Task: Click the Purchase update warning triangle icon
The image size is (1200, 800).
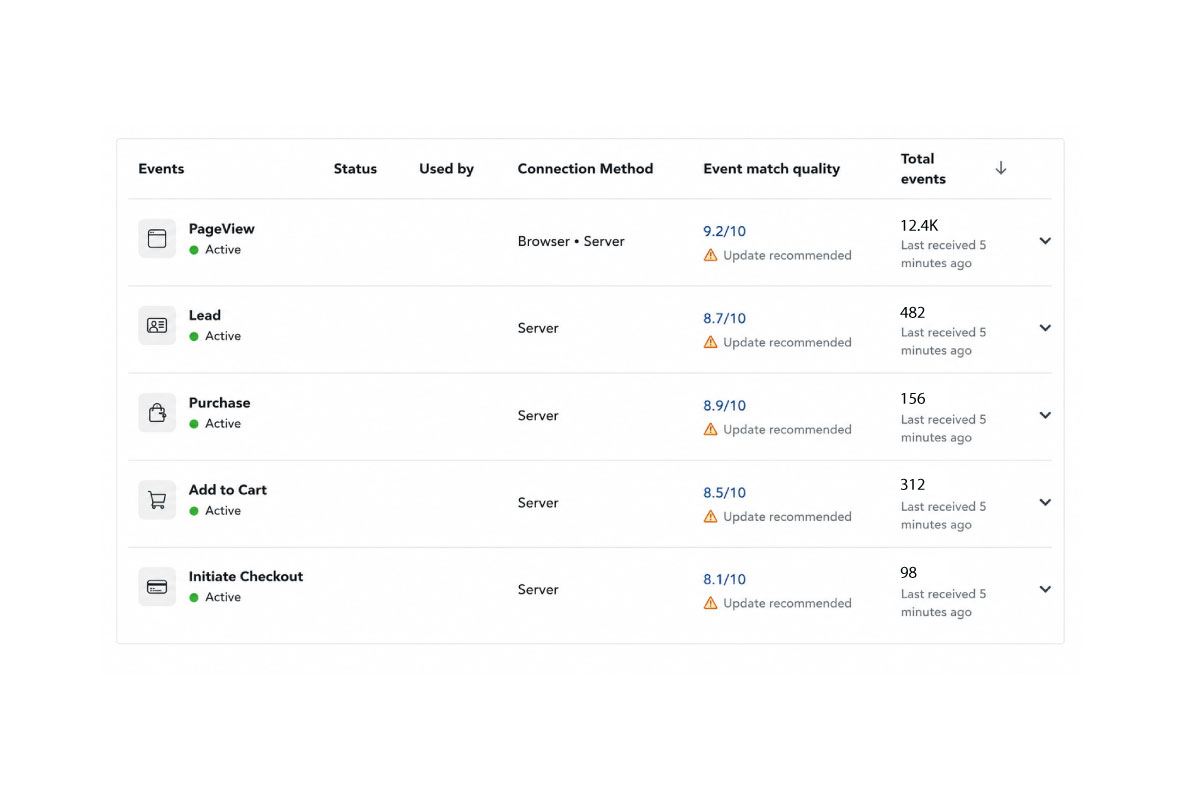Action: click(710, 429)
